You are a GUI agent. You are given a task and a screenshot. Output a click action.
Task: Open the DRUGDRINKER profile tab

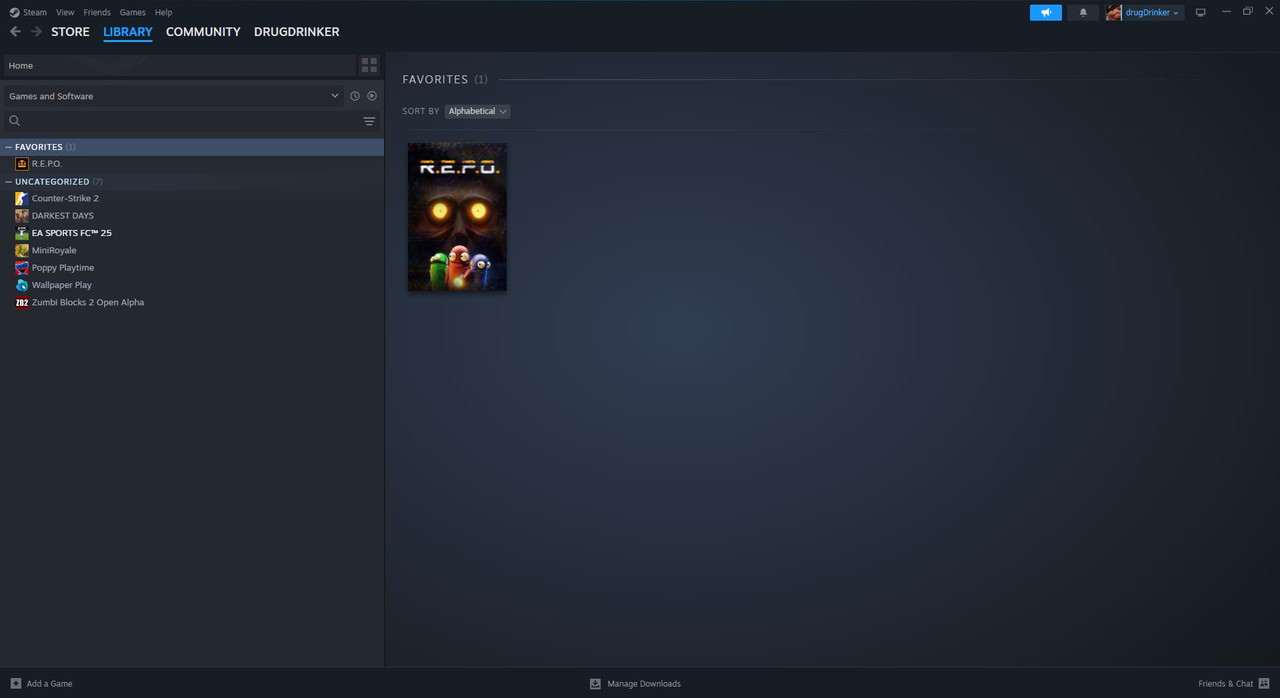[296, 32]
